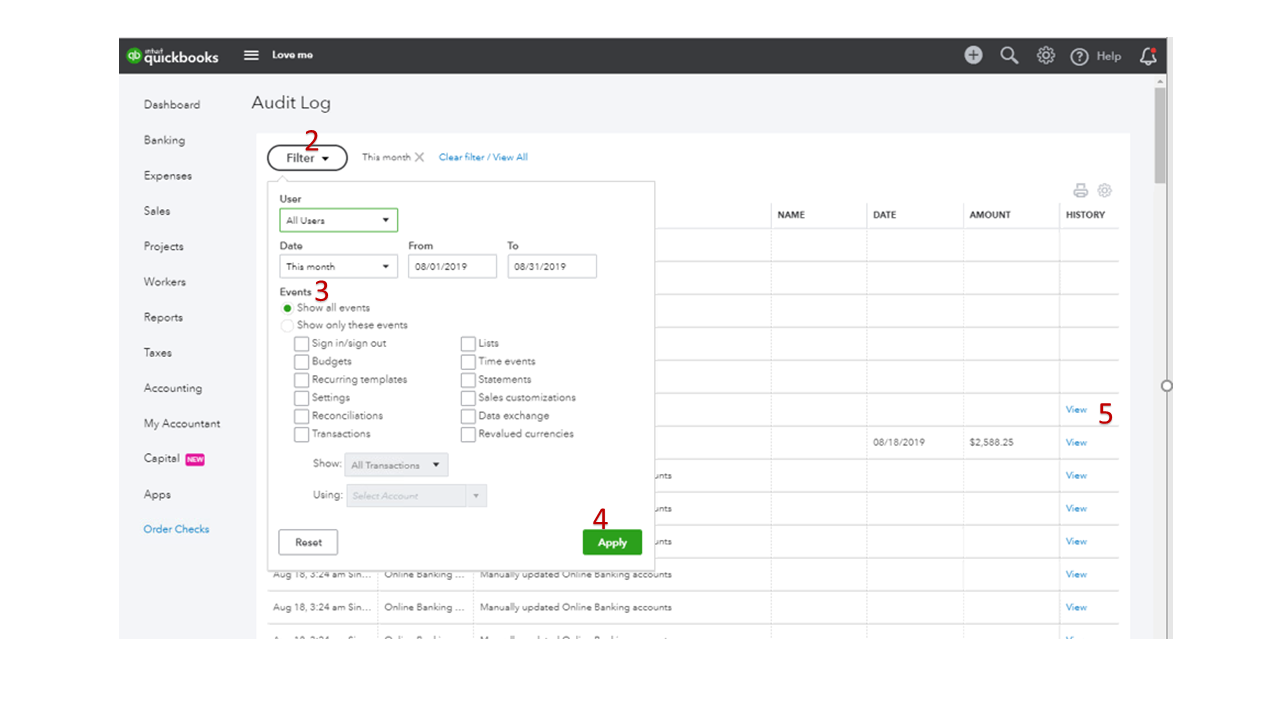Image resolution: width=1280 pixels, height=720 pixels.
Task: Click the QuickBooks logo icon
Action: [x=134, y=56]
